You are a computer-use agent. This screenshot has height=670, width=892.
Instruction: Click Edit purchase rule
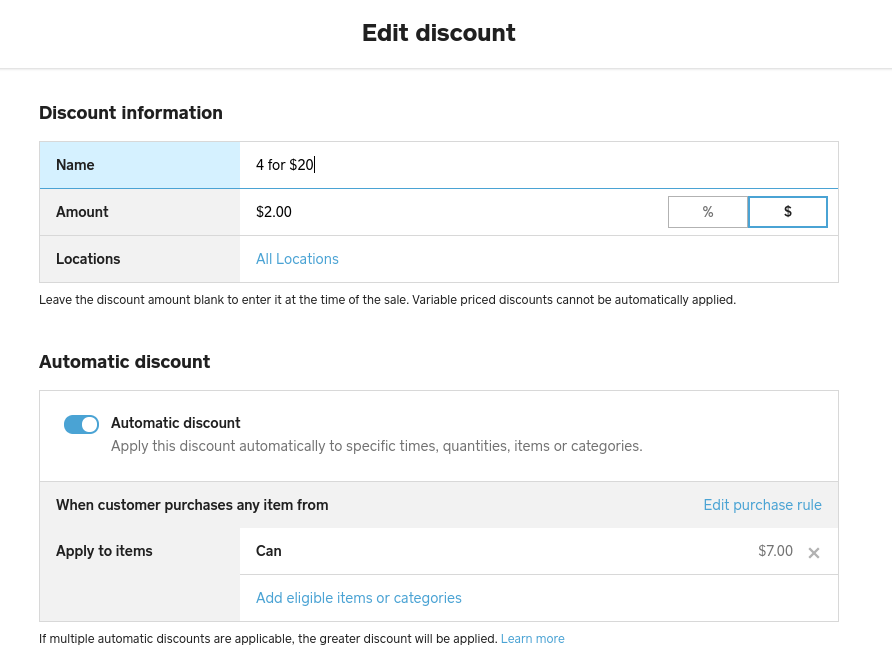point(762,505)
